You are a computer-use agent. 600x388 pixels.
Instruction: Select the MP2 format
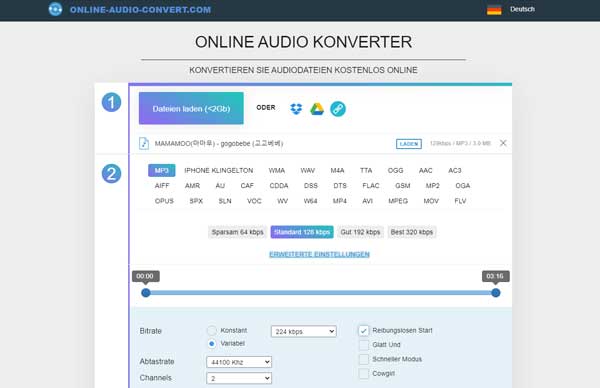tap(433, 186)
